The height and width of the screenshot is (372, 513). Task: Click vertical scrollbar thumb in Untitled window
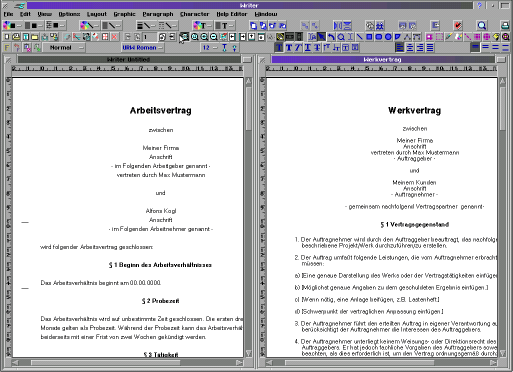point(249,109)
